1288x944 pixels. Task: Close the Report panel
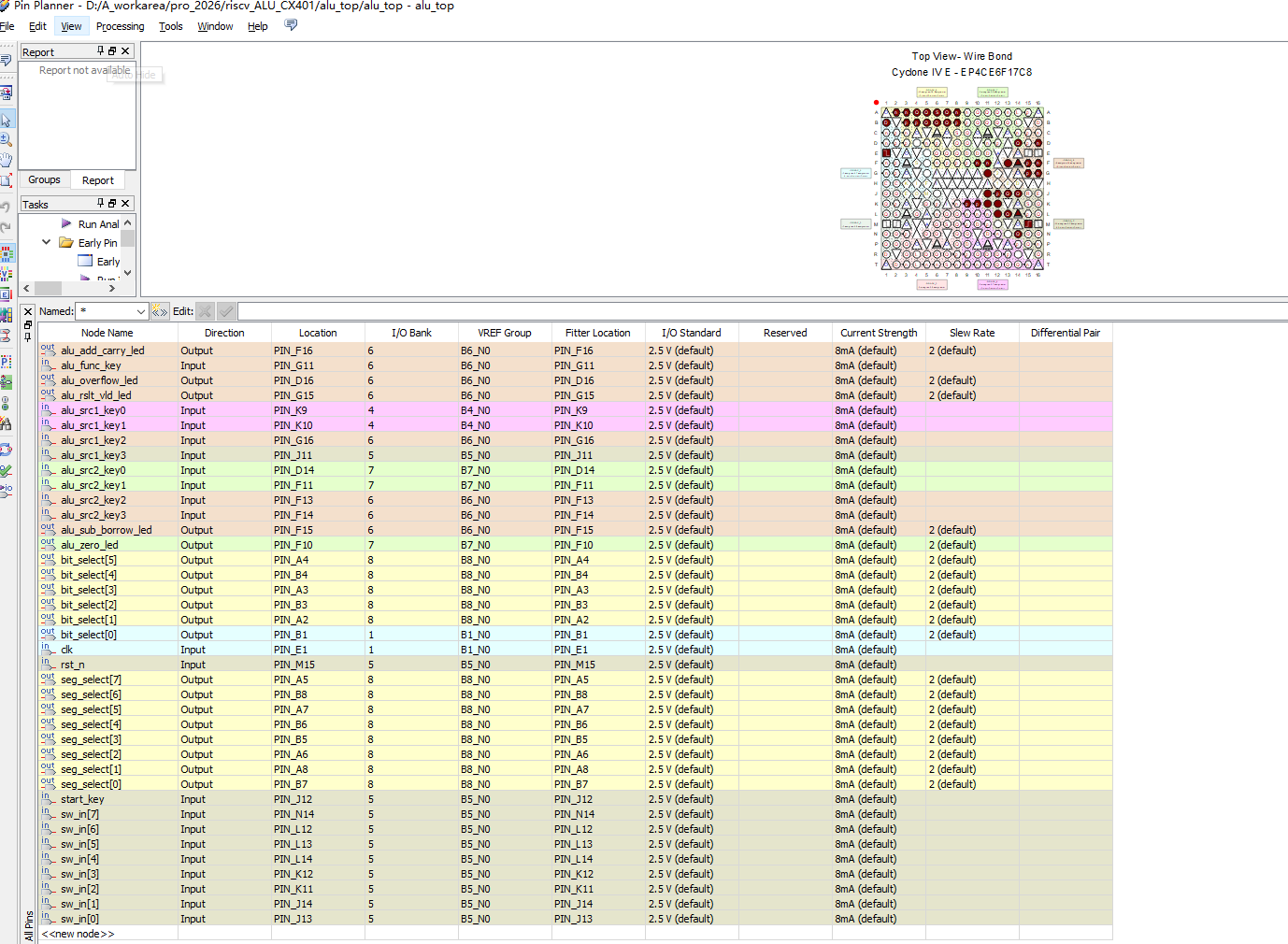click(125, 50)
